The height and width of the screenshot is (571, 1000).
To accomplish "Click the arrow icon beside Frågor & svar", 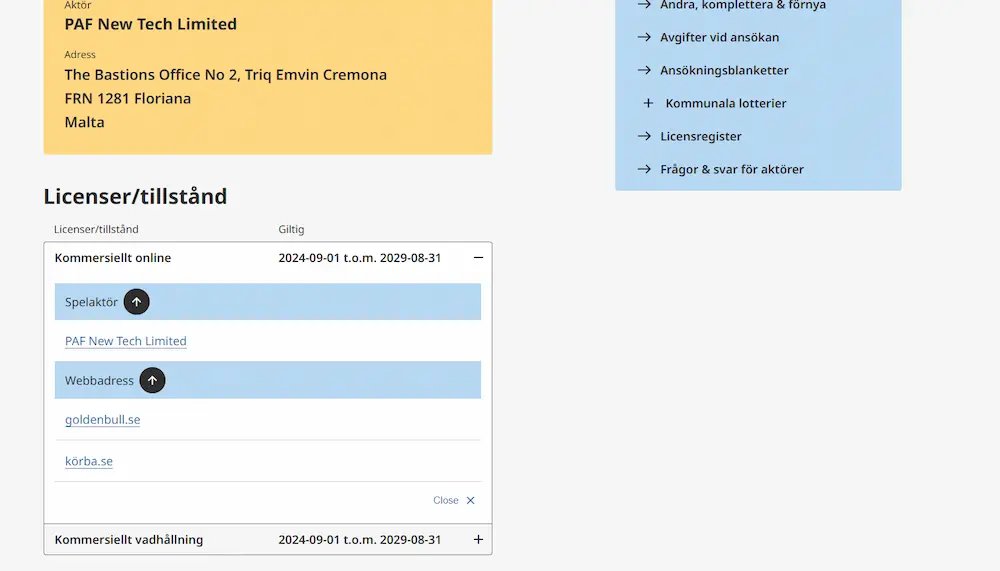I will [644, 170].
